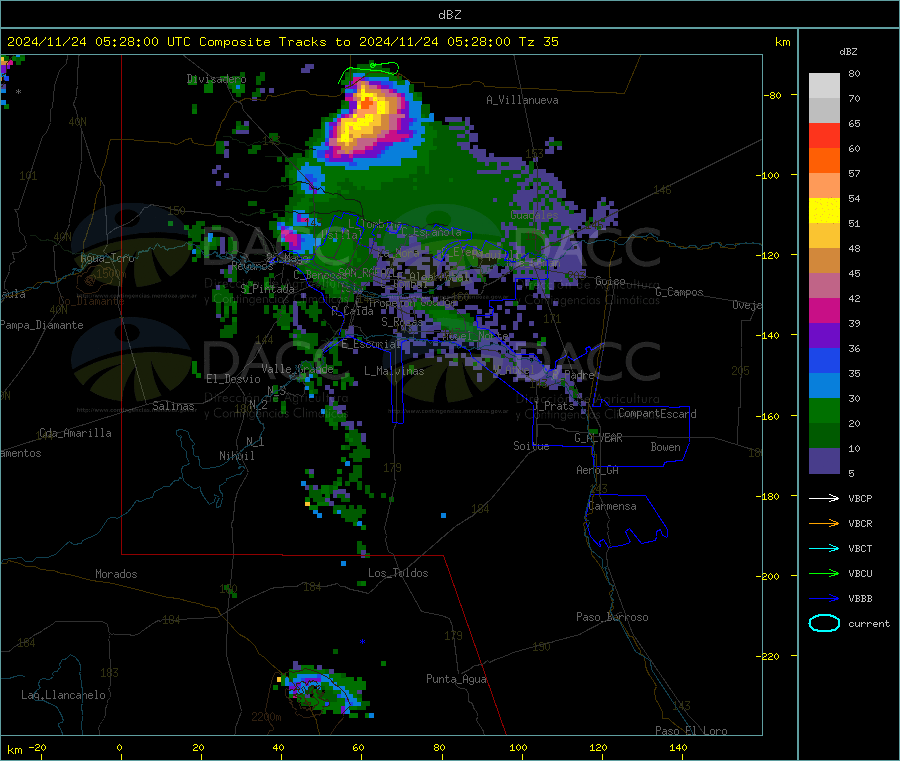Click the Los_Toldos map label
900x761 pixels.
(x=398, y=573)
